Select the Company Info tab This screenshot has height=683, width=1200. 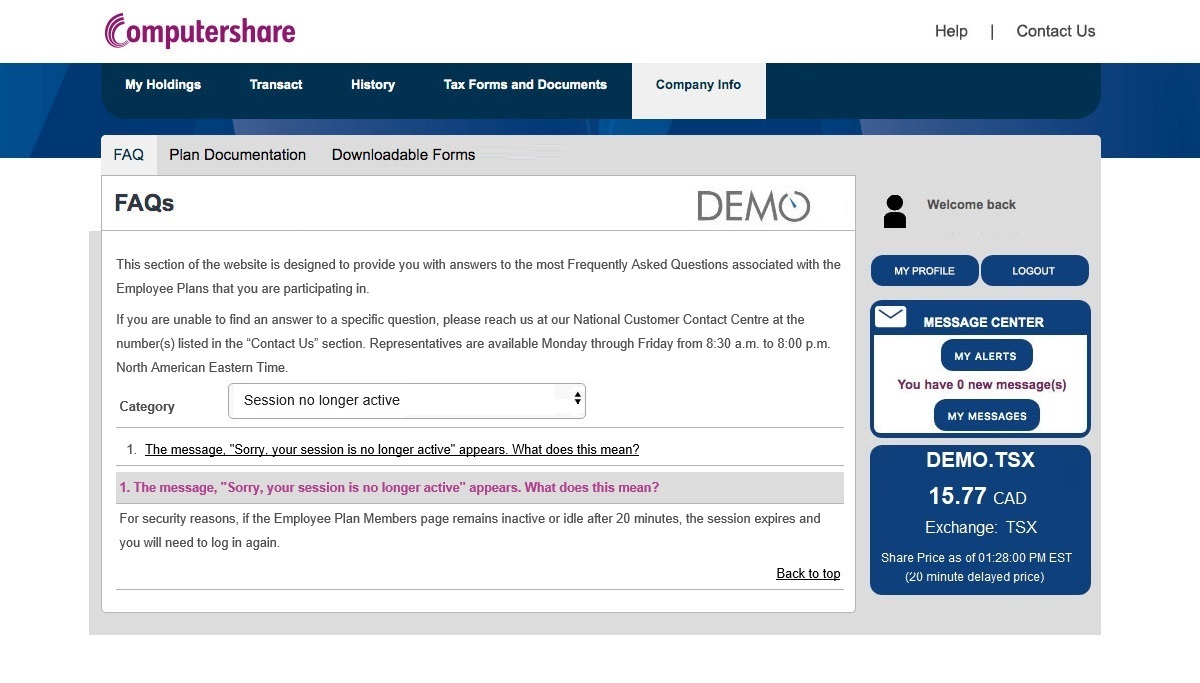pos(698,85)
